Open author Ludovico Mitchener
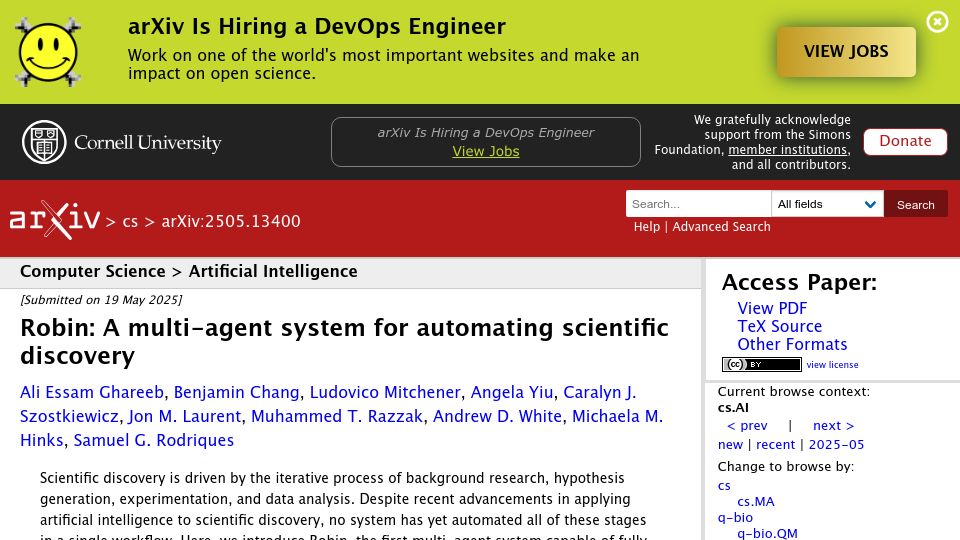 (x=385, y=392)
